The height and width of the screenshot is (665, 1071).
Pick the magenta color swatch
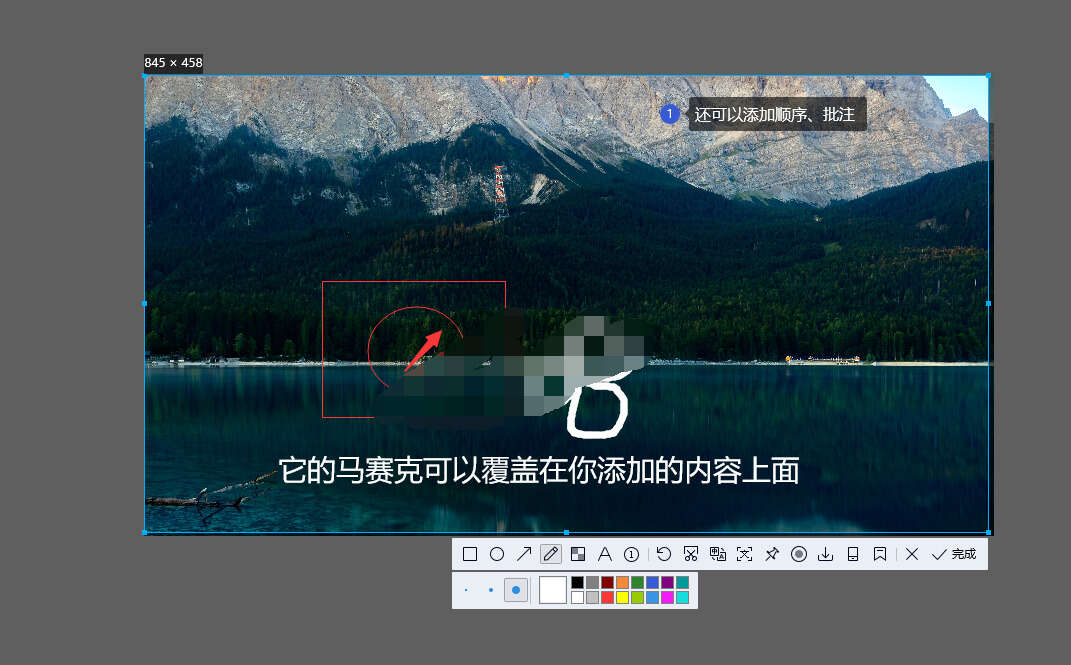coord(668,597)
